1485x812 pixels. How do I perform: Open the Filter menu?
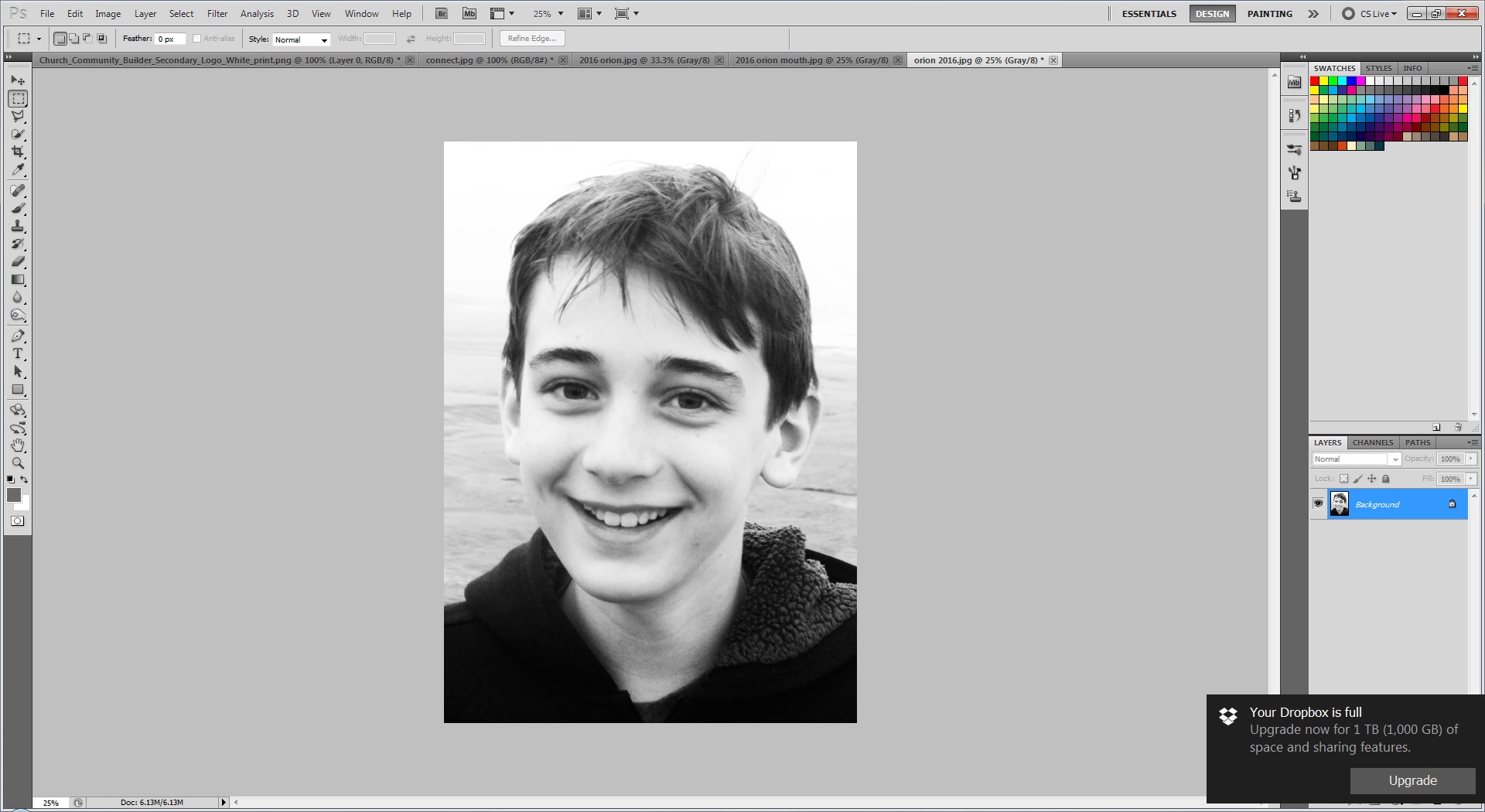[217, 14]
